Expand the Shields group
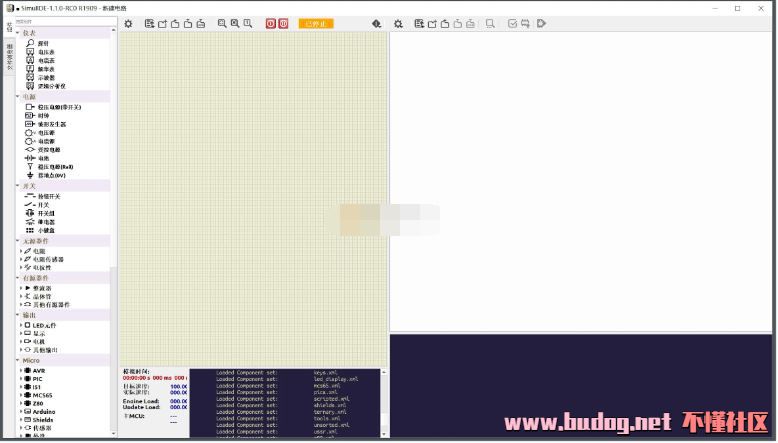Screen dimensions: 778x443 click(21, 420)
